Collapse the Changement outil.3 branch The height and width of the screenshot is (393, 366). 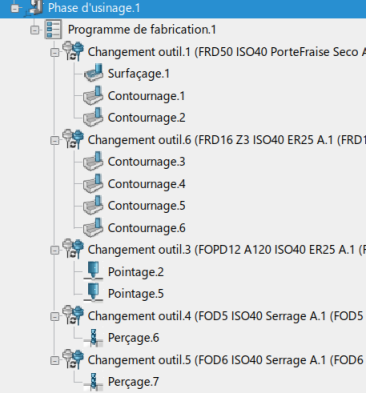click(x=55, y=250)
